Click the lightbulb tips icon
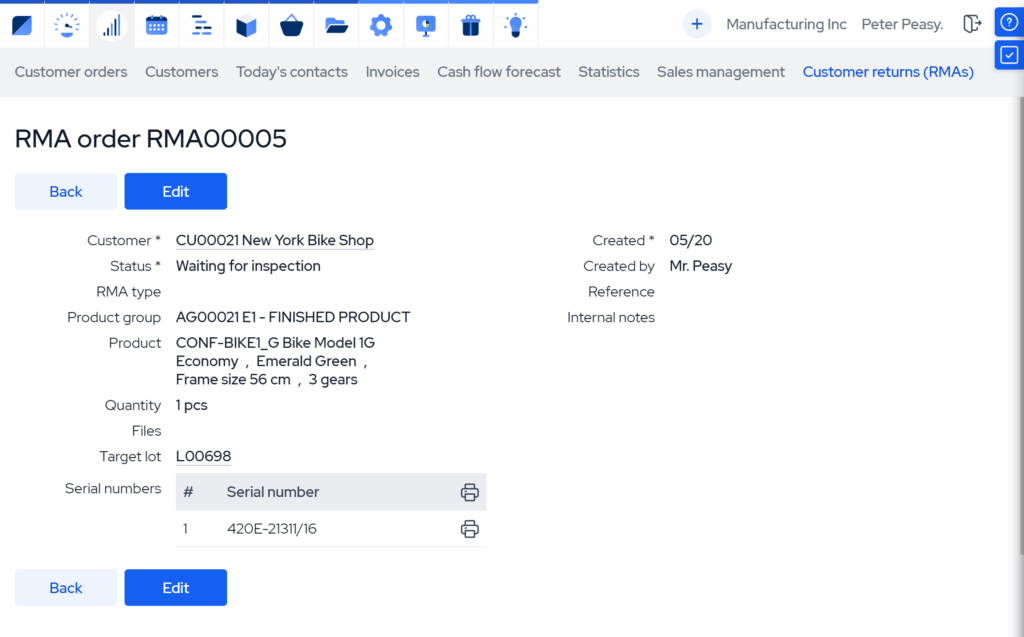The width and height of the screenshot is (1024, 637). point(515,24)
